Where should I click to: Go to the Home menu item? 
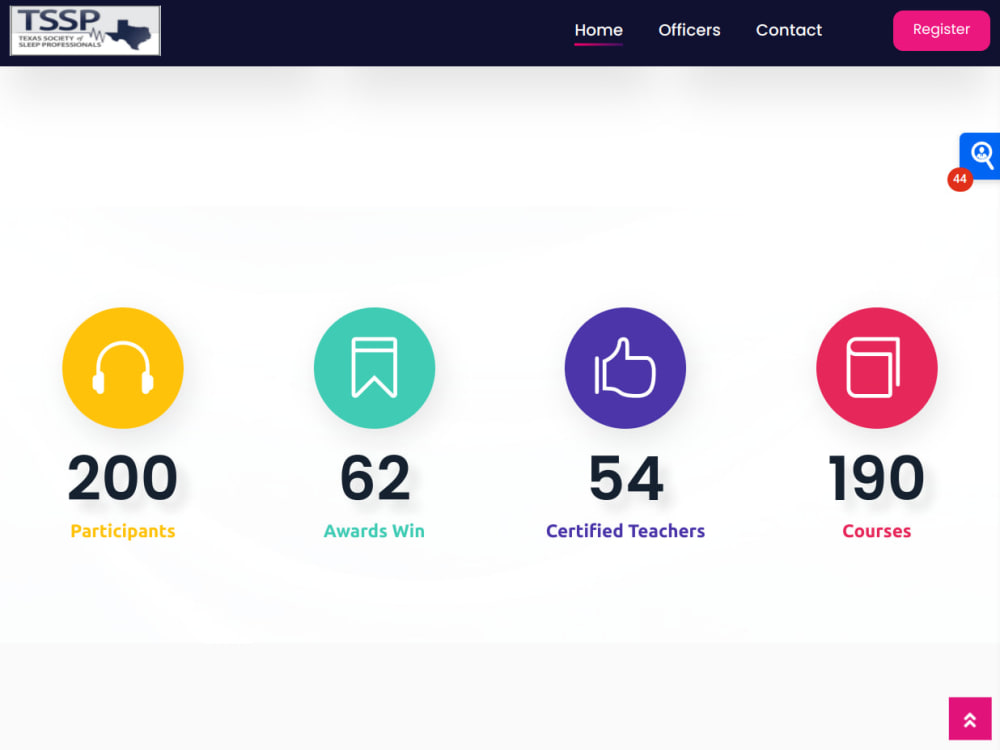598,30
